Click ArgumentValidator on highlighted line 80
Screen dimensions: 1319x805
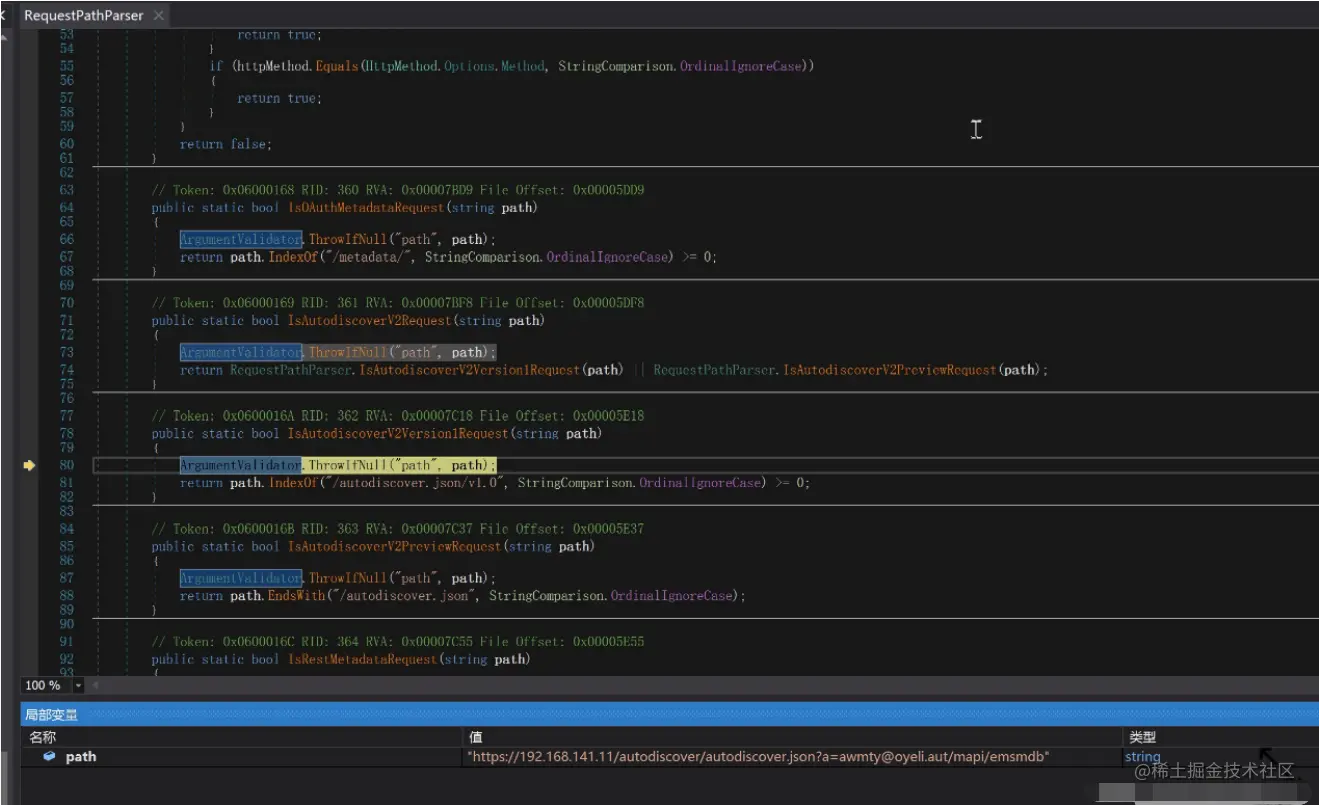241,466
